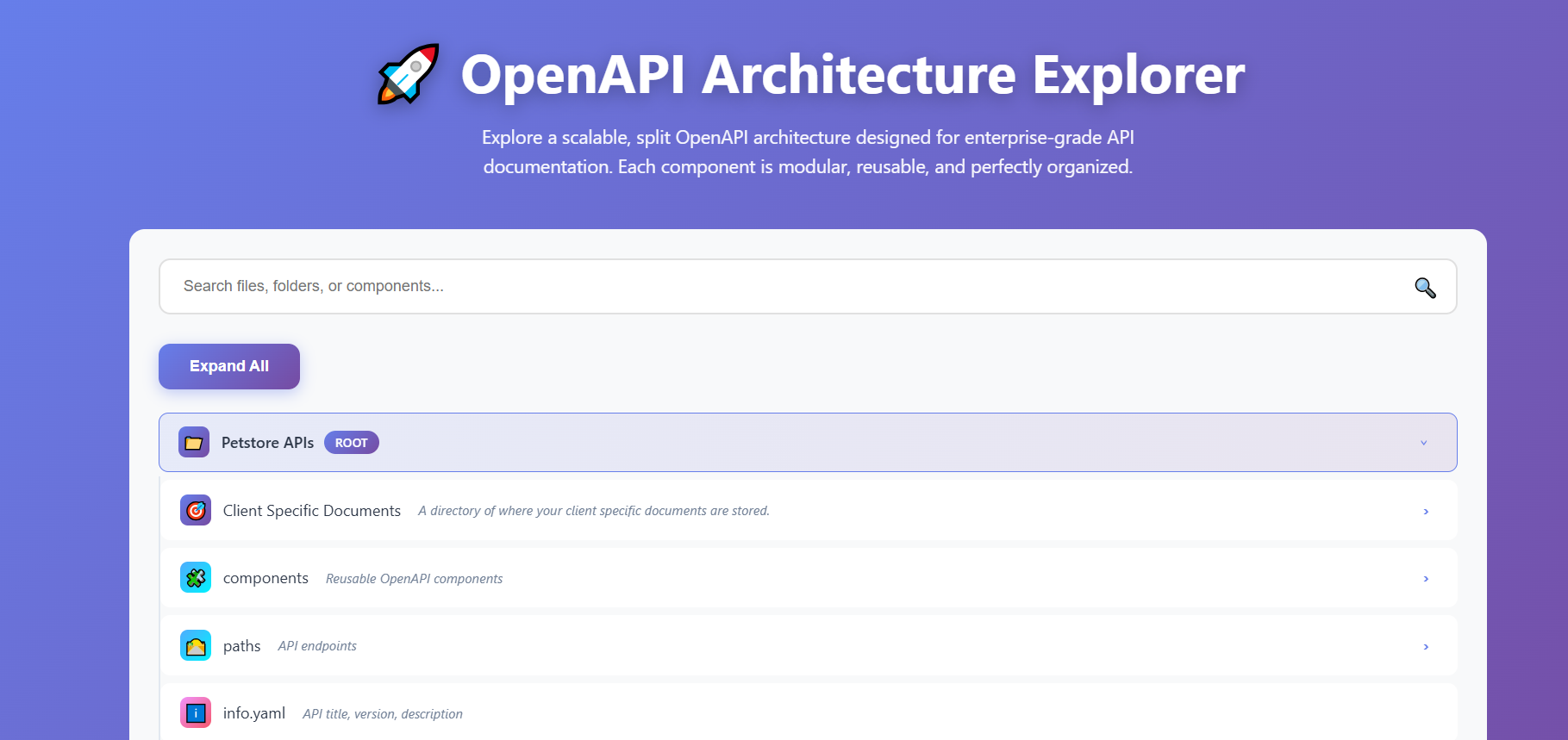Click the rocket icon in the header

(409, 74)
